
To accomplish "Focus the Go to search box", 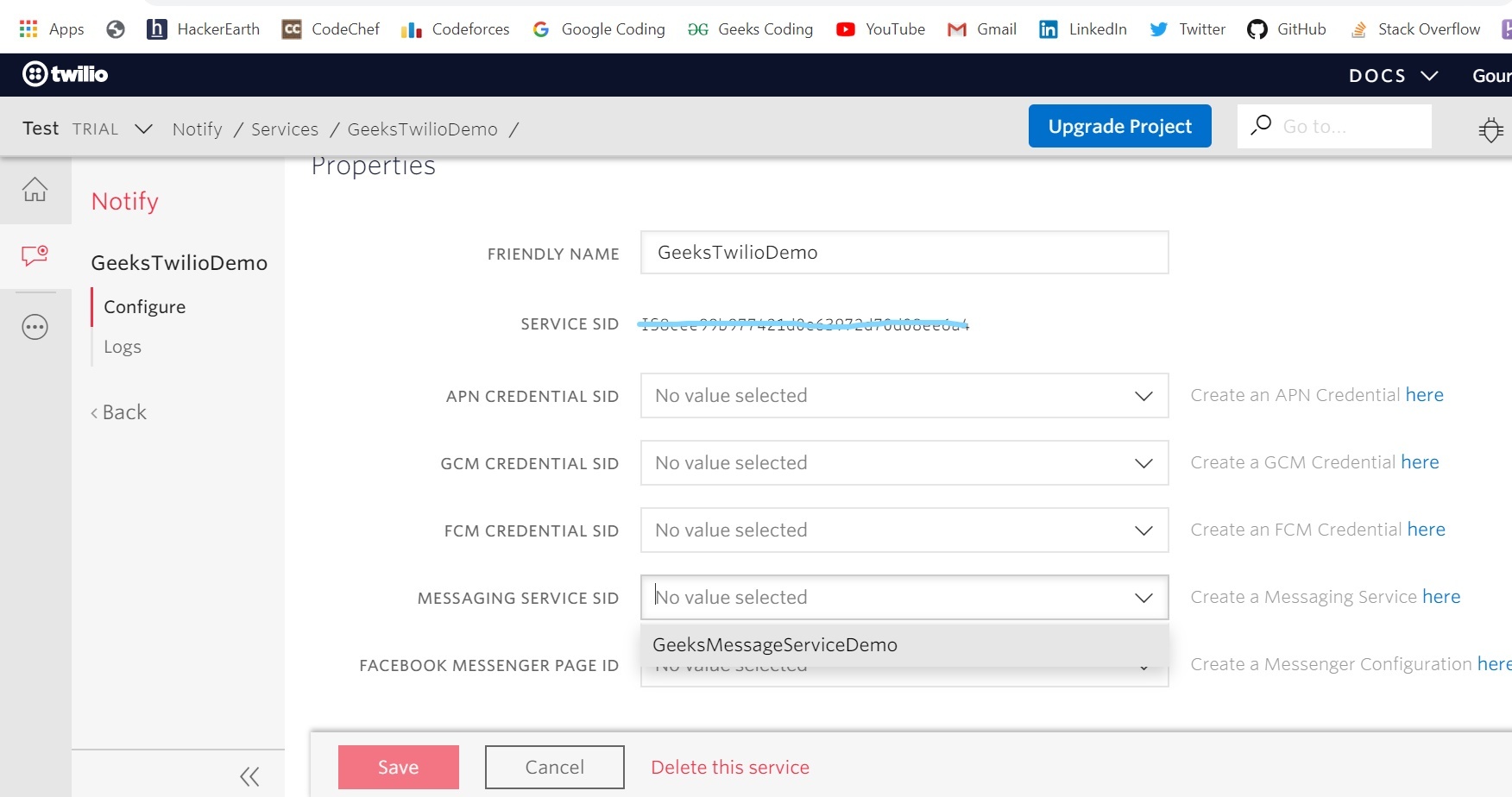I will (x=1334, y=126).
